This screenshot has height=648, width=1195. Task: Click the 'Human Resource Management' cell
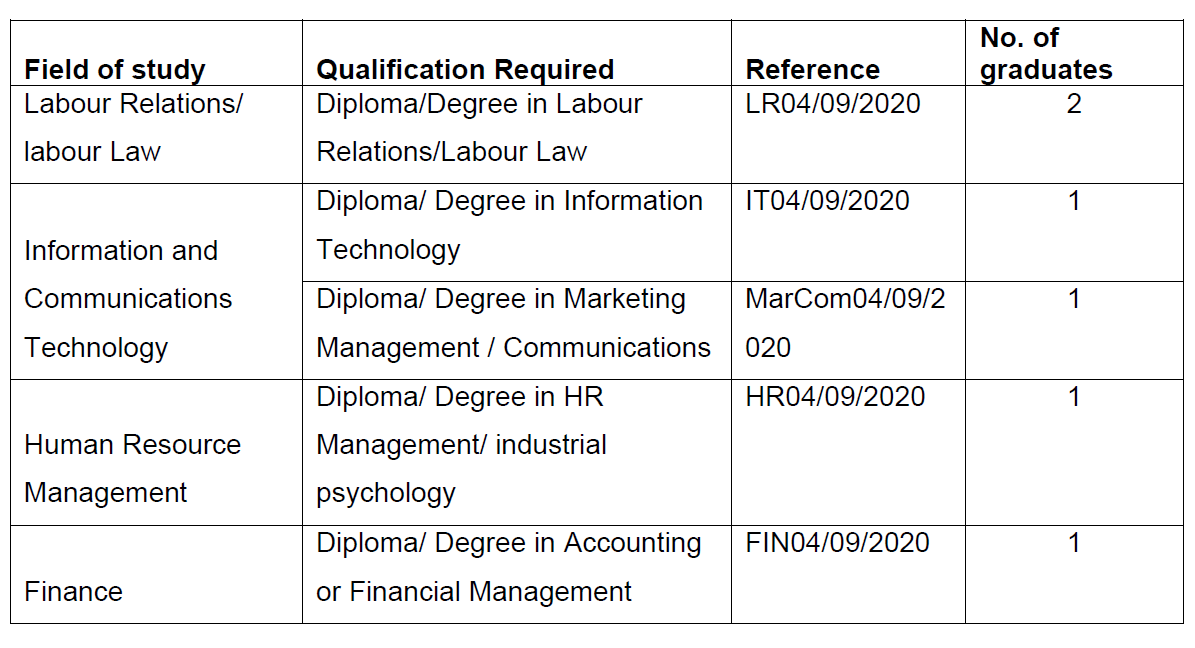coord(132,468)
